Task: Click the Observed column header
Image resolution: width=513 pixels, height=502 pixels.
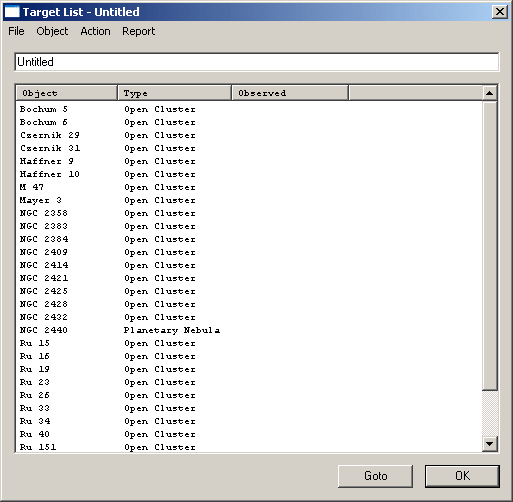Action: click(290, 93)
